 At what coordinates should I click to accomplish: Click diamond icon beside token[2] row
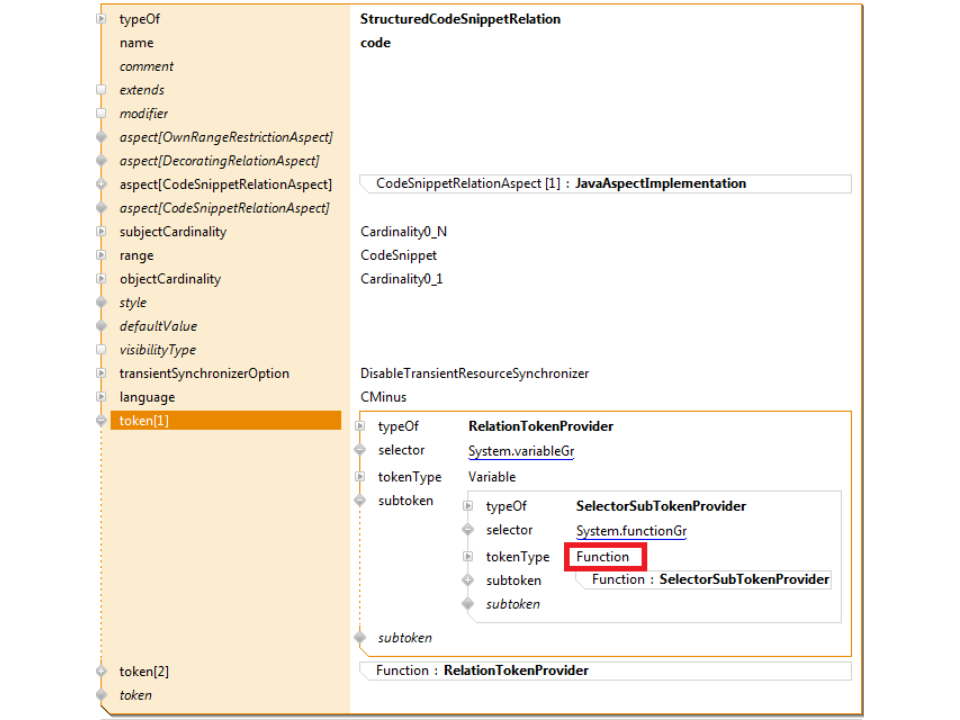tap(101, 672)
